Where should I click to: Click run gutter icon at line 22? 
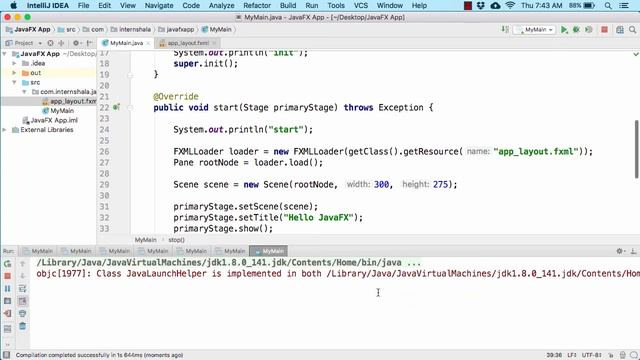(116, 107)
